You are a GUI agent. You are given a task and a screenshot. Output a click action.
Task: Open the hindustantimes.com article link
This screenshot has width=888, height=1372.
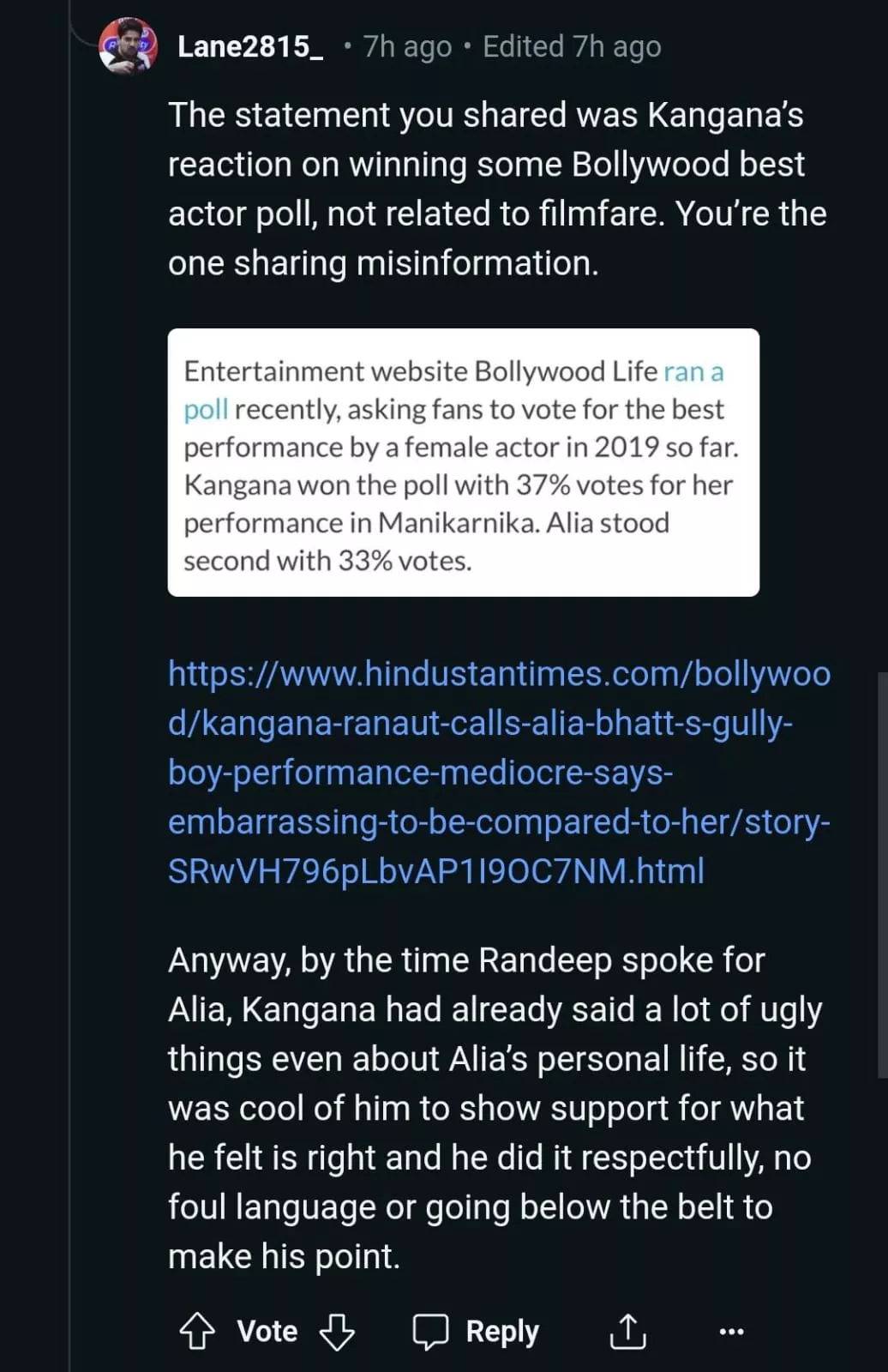pos(499,772)
